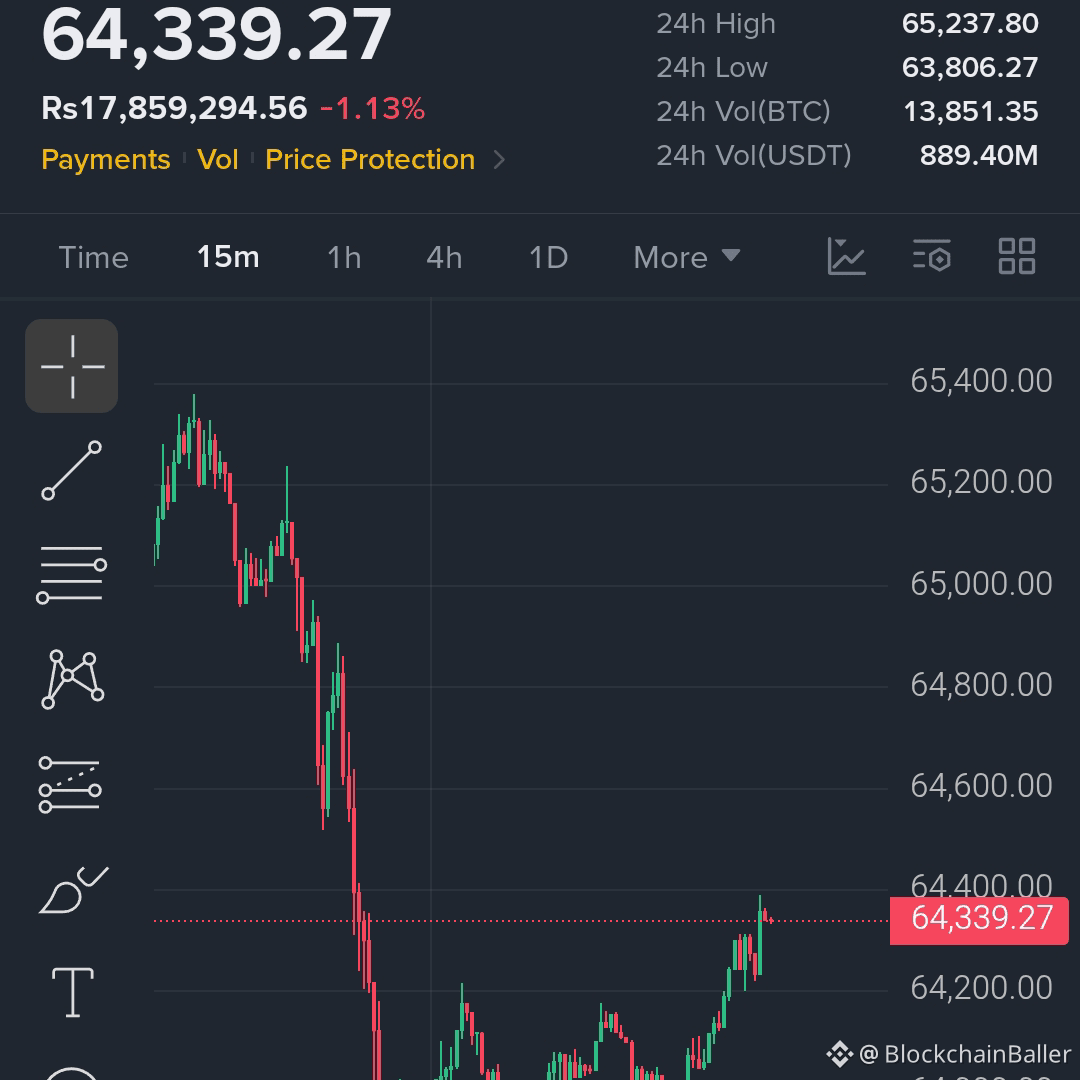Select the brush drawing tool
This screenshot has height=1080, width=1080.
[x=73, y=890]
